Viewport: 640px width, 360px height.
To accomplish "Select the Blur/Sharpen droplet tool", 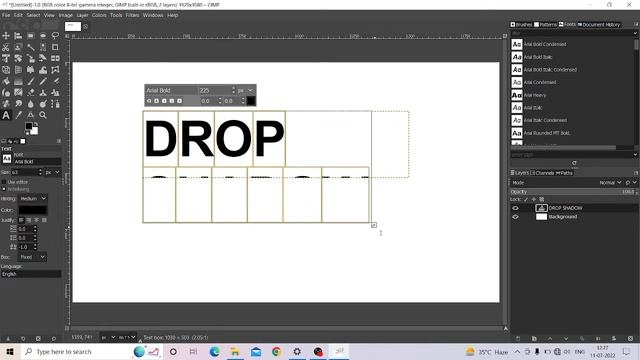I will click(31, 104).
